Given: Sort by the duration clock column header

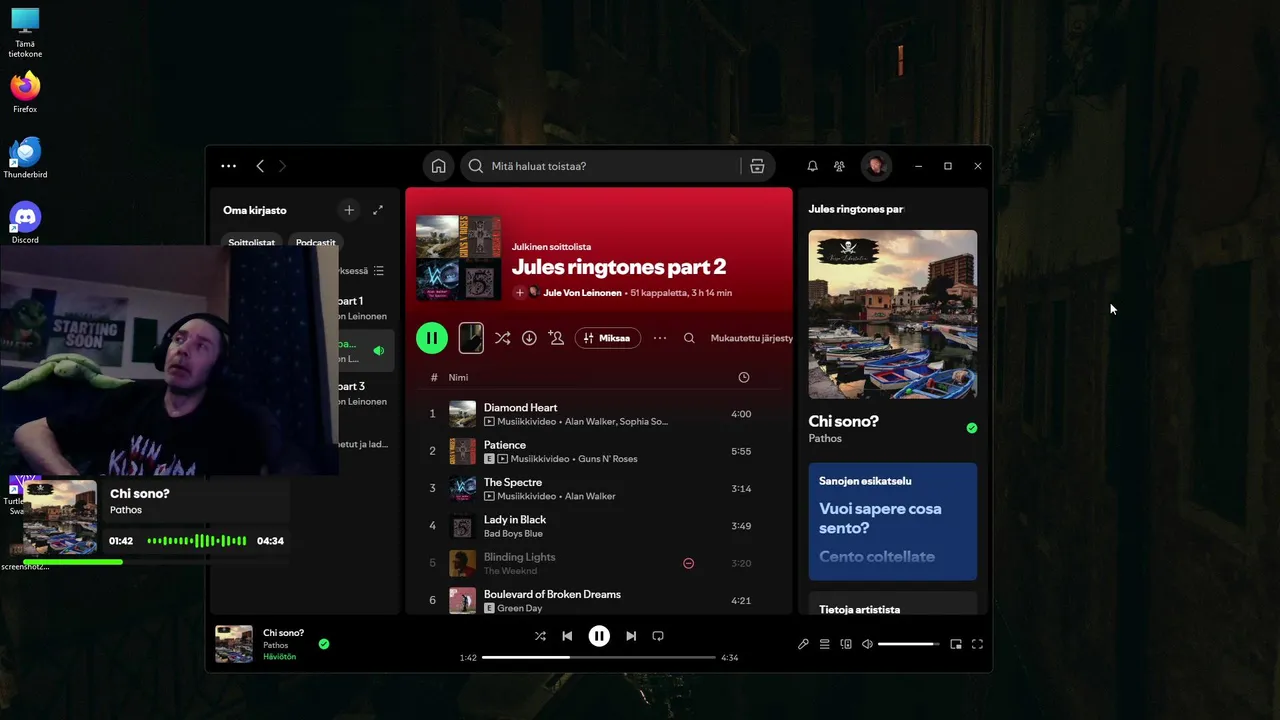Looking at the screenshot, I should (743, 377).
